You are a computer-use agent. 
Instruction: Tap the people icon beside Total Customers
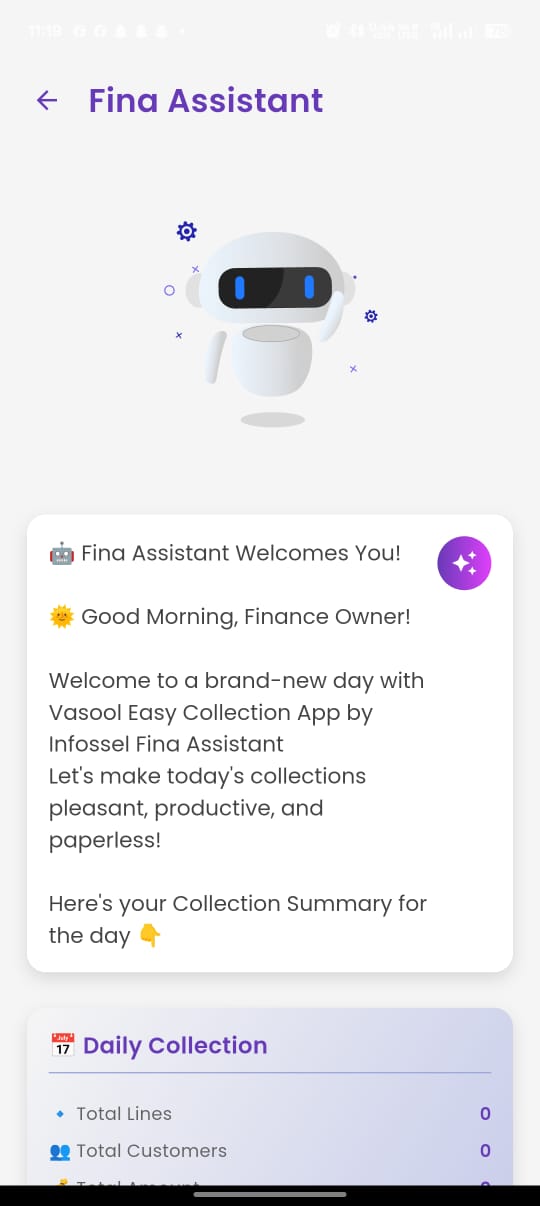(x=60, y=1151)
